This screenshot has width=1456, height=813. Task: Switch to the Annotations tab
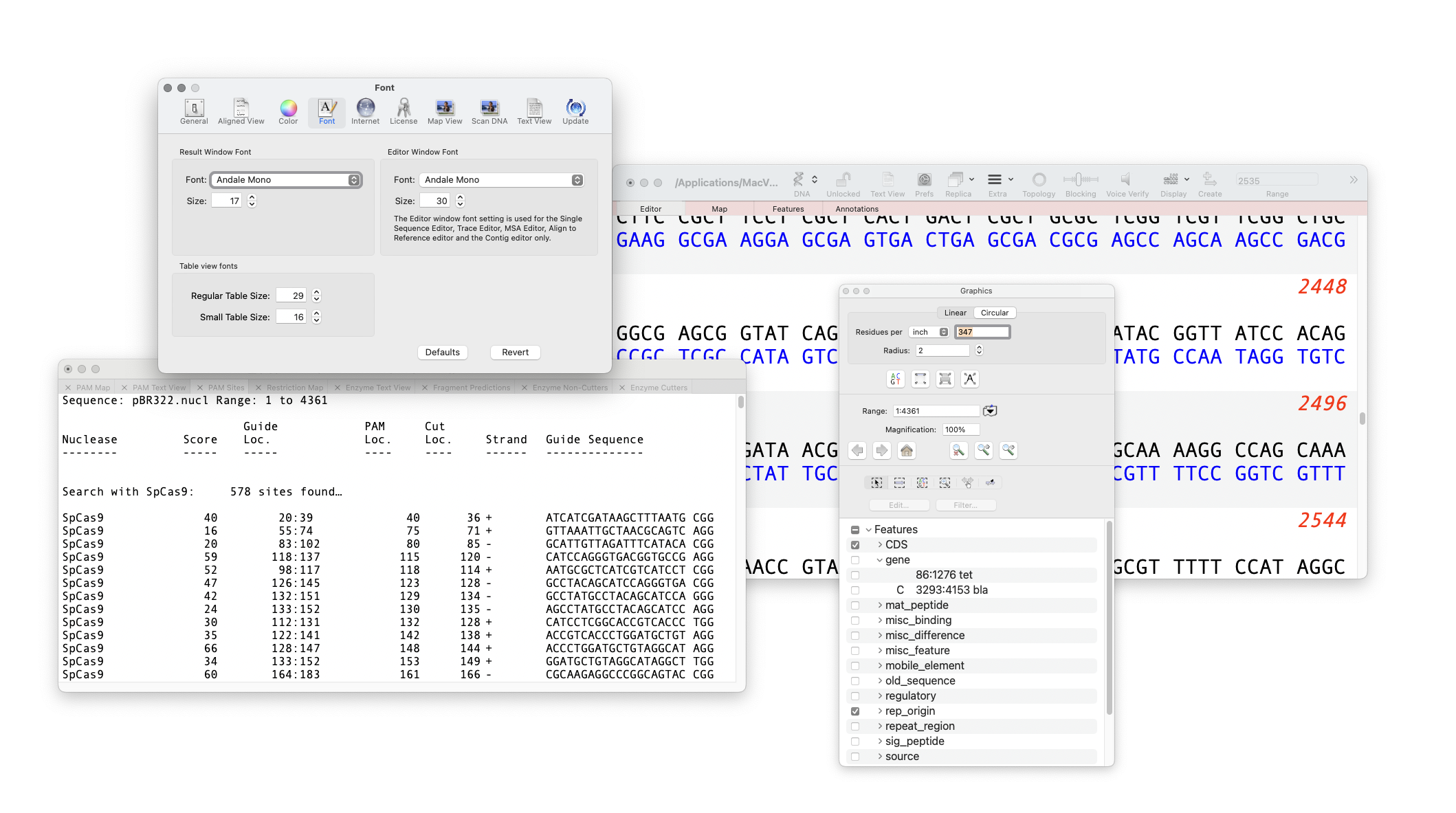[857, 209]
